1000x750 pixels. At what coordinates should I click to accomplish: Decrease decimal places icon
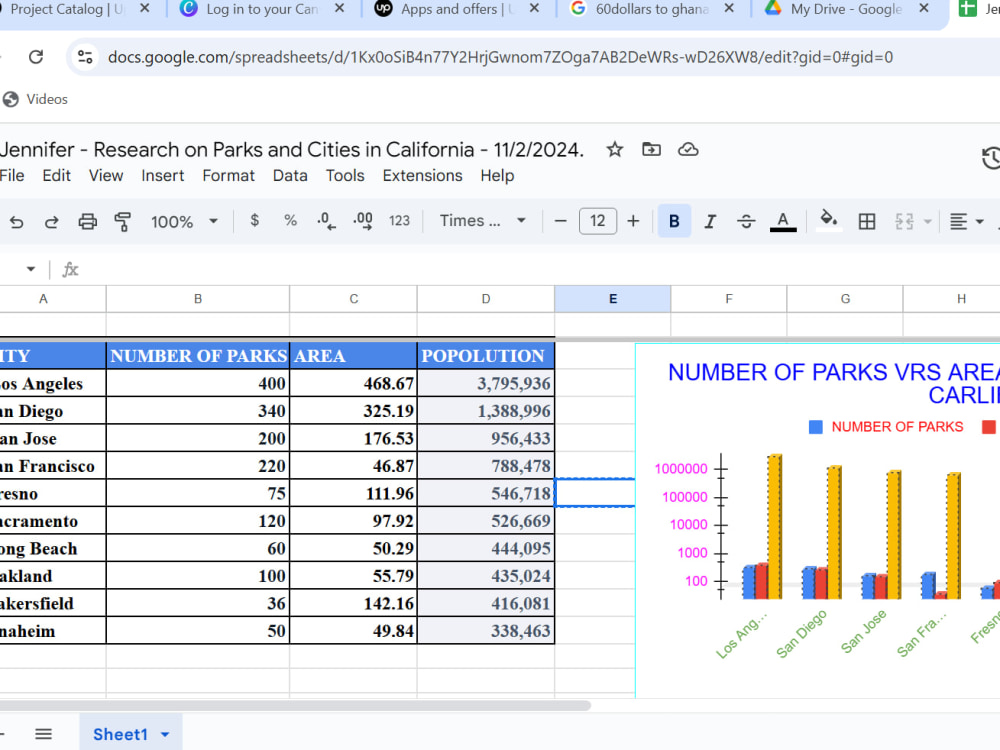coord(326,221)
